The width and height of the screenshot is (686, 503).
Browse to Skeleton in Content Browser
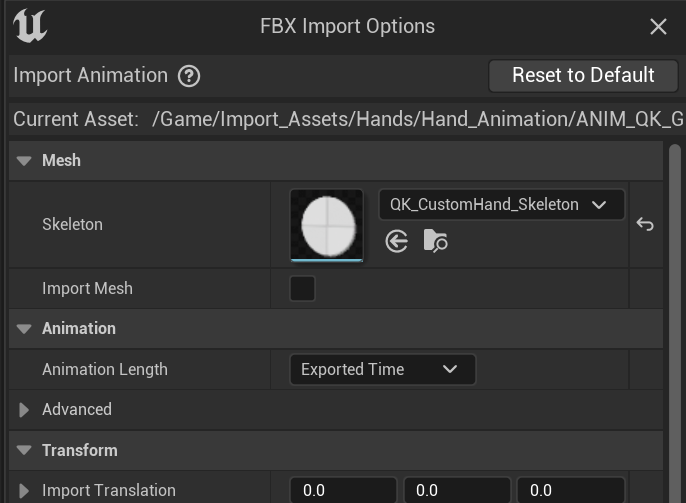435,241
